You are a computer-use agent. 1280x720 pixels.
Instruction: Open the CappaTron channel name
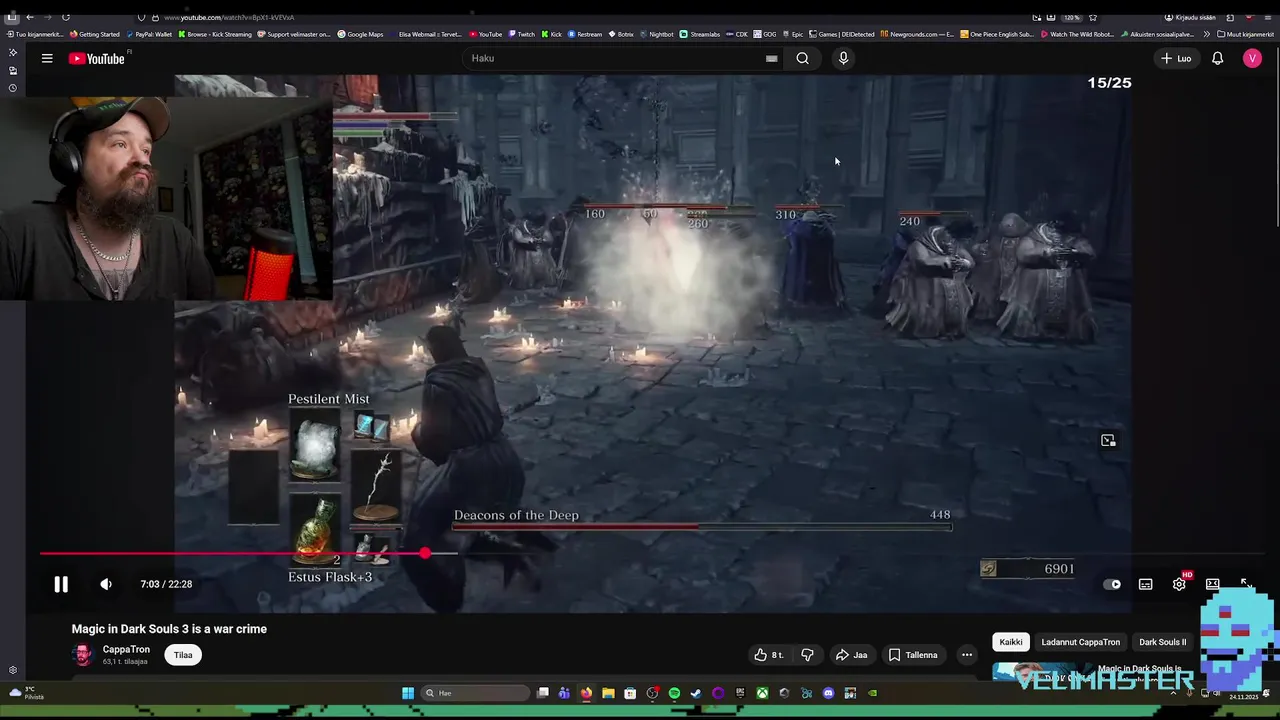(x=126, y=649)
